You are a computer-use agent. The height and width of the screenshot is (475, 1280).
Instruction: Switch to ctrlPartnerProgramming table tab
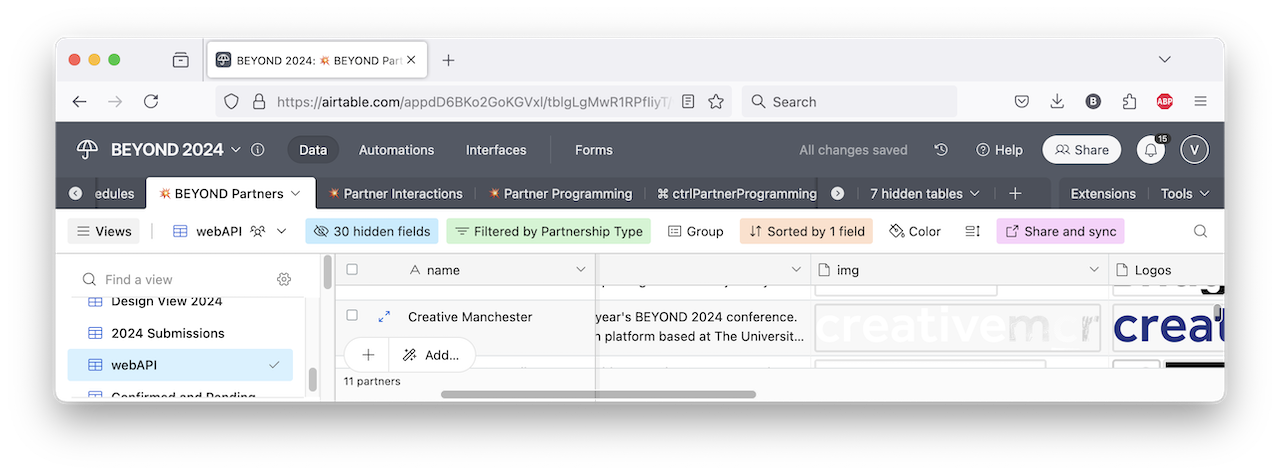pos(736,193)
